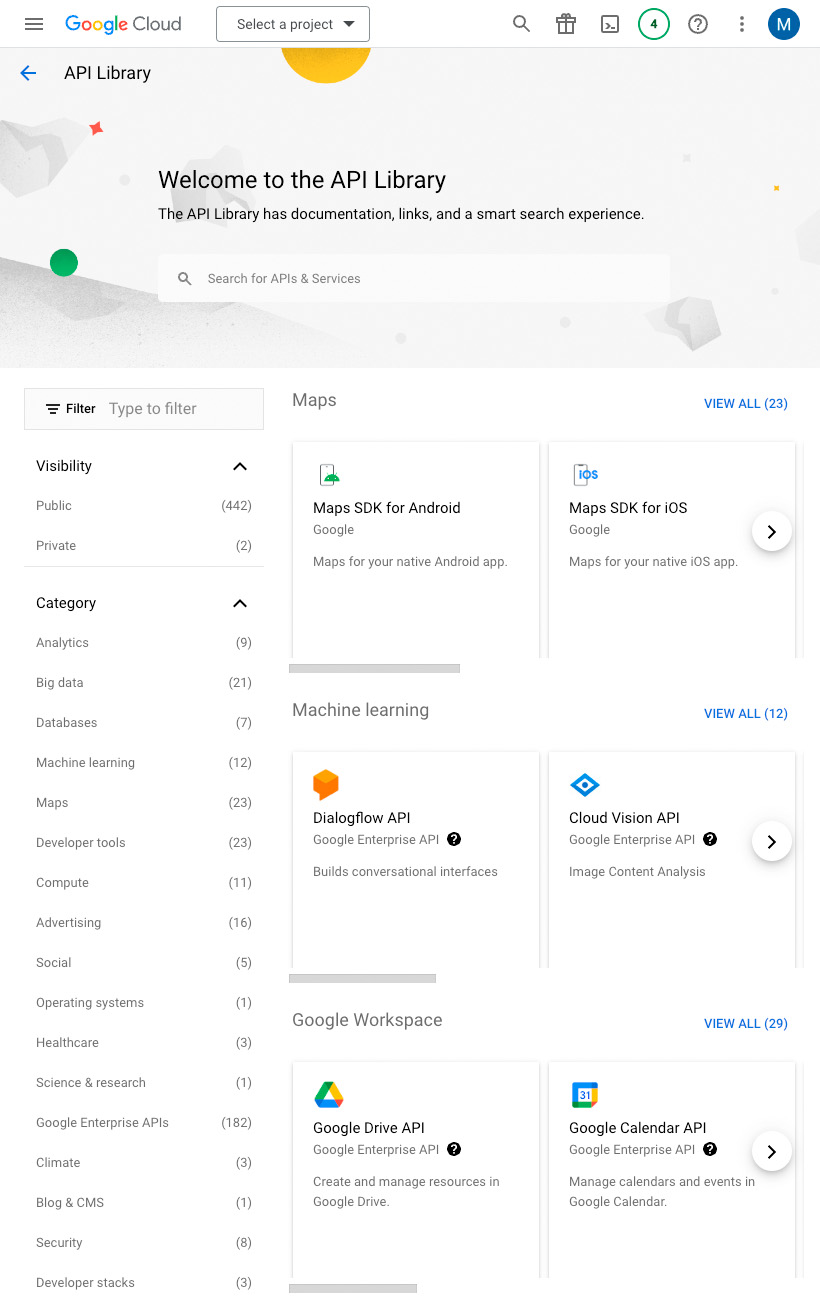Image resolution: width=820 pixels, height=1300 pixels.
Task: Collapse the Visibility filter section
Action: 240,466
